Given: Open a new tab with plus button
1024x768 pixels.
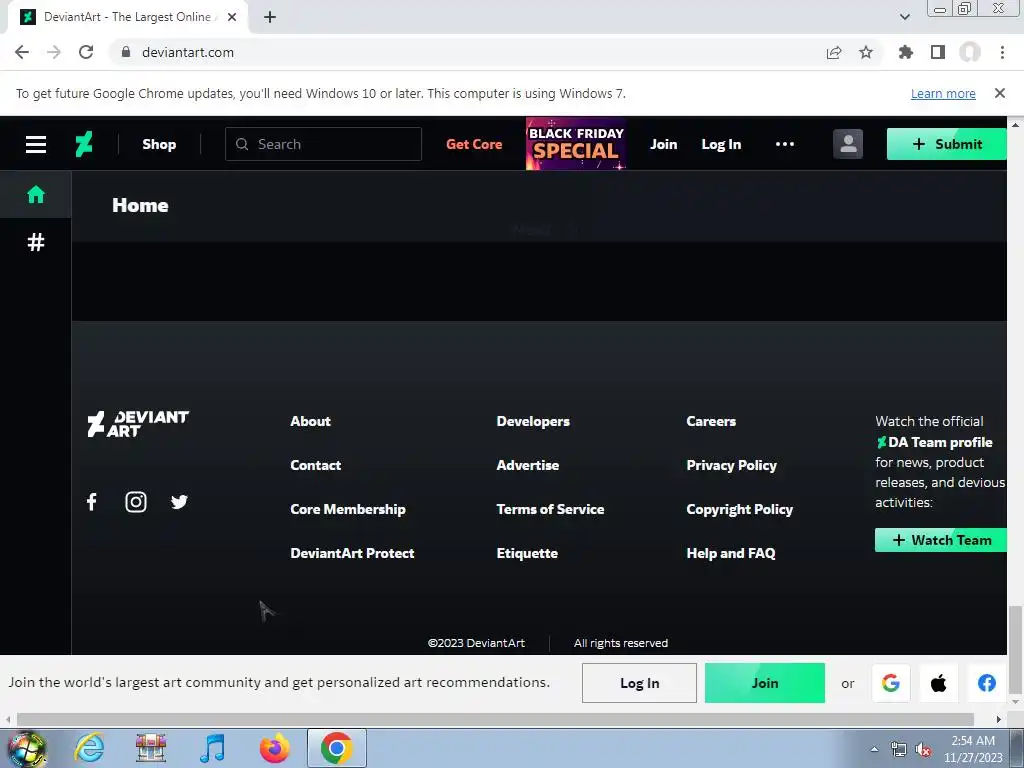Looking at the screenshot, I should pyautogui.click(x=270, y=17).
